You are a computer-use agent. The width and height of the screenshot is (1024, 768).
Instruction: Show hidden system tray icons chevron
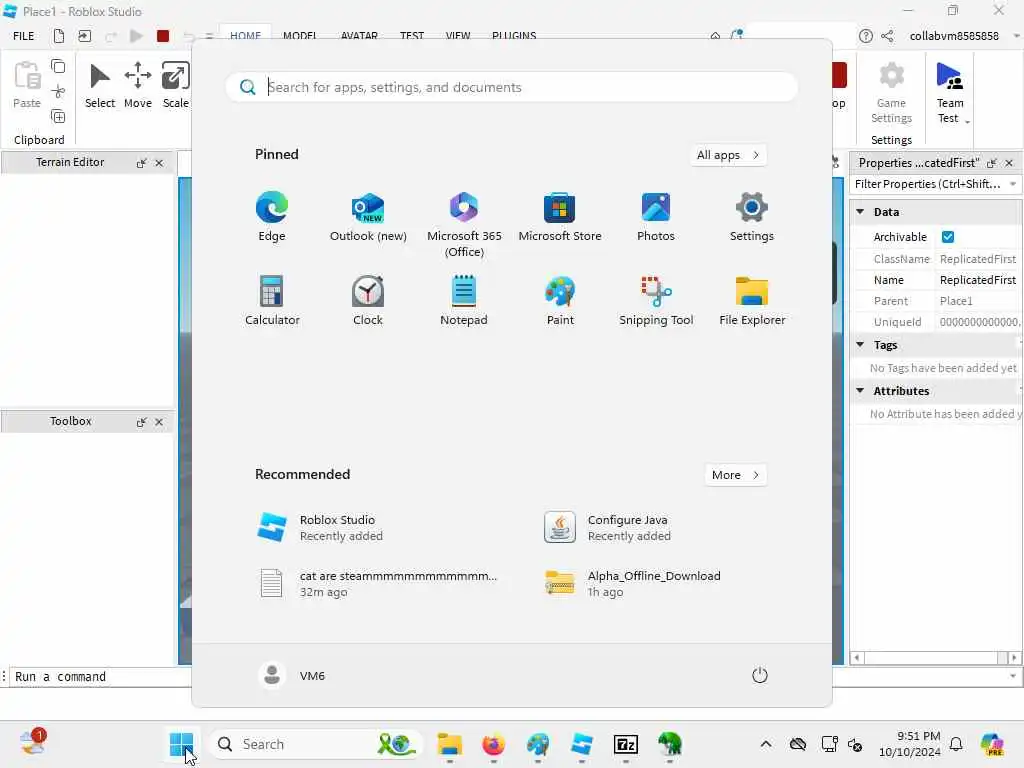coord(766,744)
